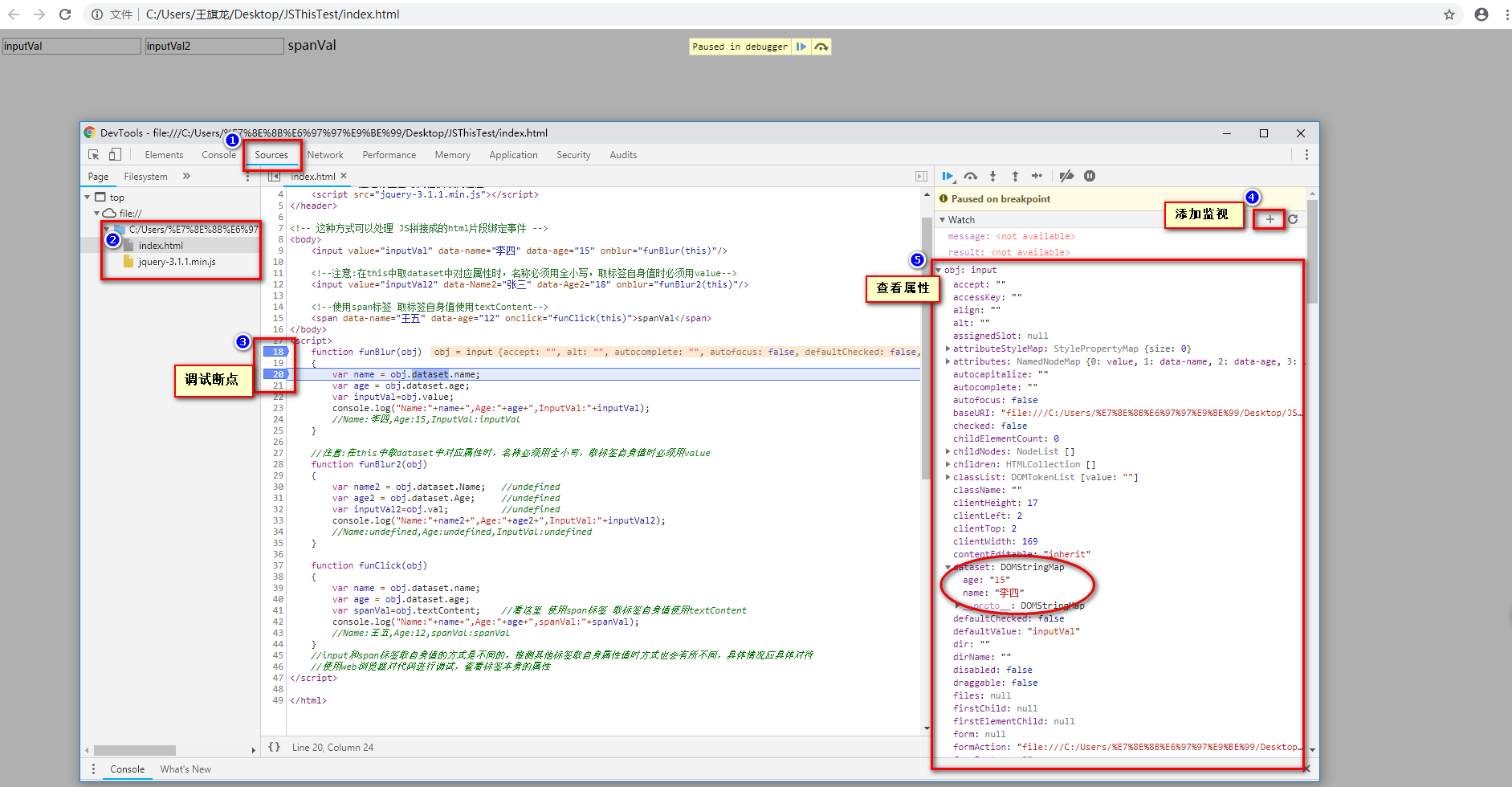This screenshot has width=1512, height=787.
Task: Click the inputVal2 text field
Action: tap(214, 47)
